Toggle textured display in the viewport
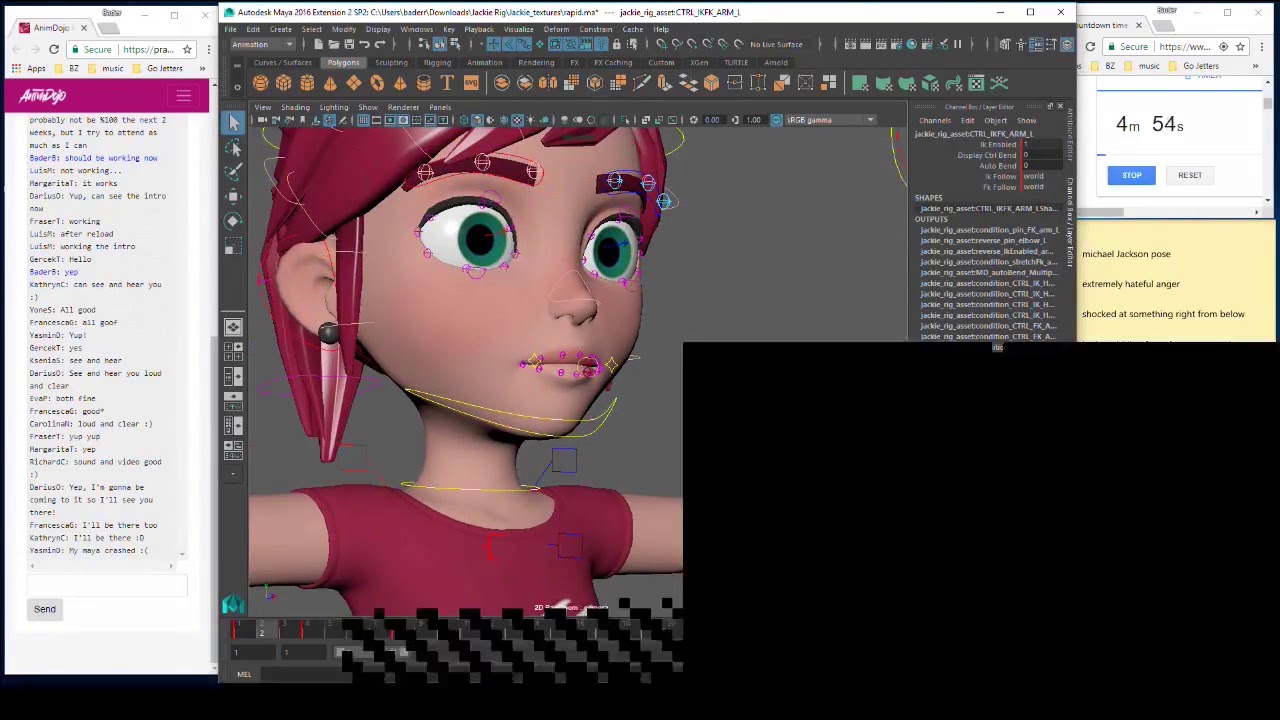The height and width of the screenshot is (720, 1280). click(x=517, y=120)
